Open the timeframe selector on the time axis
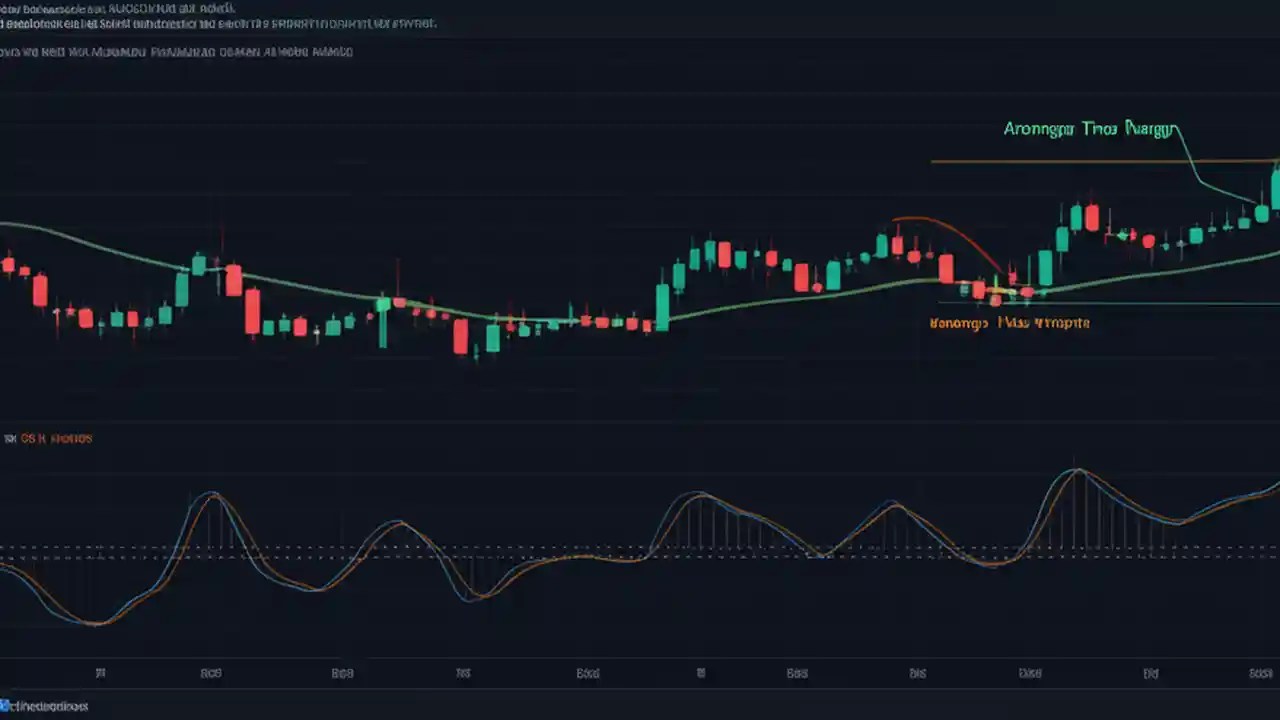This screenshot has width=1280, height=720. (640, 673)
